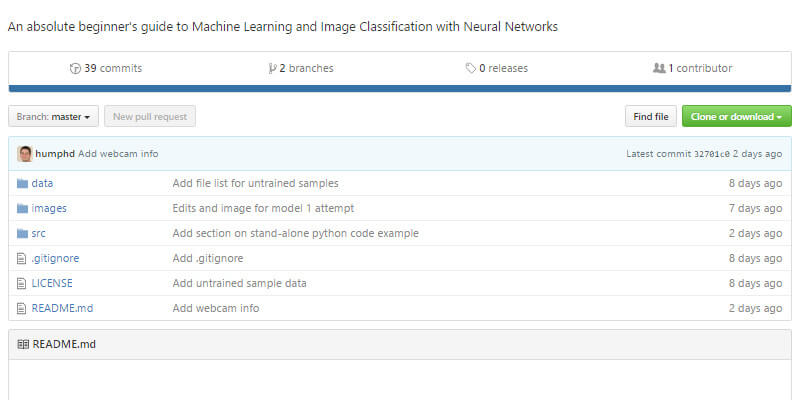Click the README.md book icon header
This screenshot has height=400, width=800.
point(22,344)
